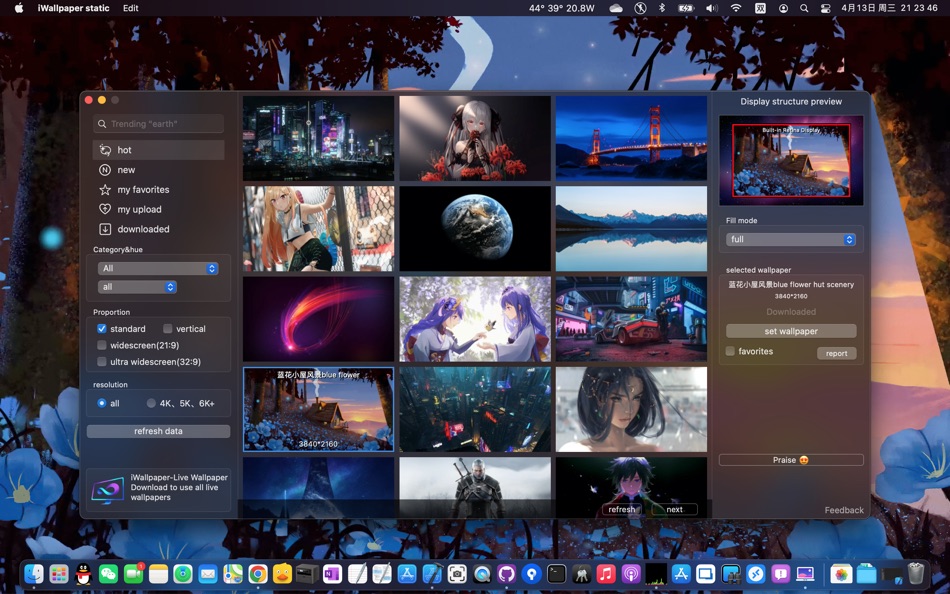950x594 pixels.
Task: Click the iWallpaper-Live Wallpaper app icon
Action: pyautogui.click(x=107, y=490)
